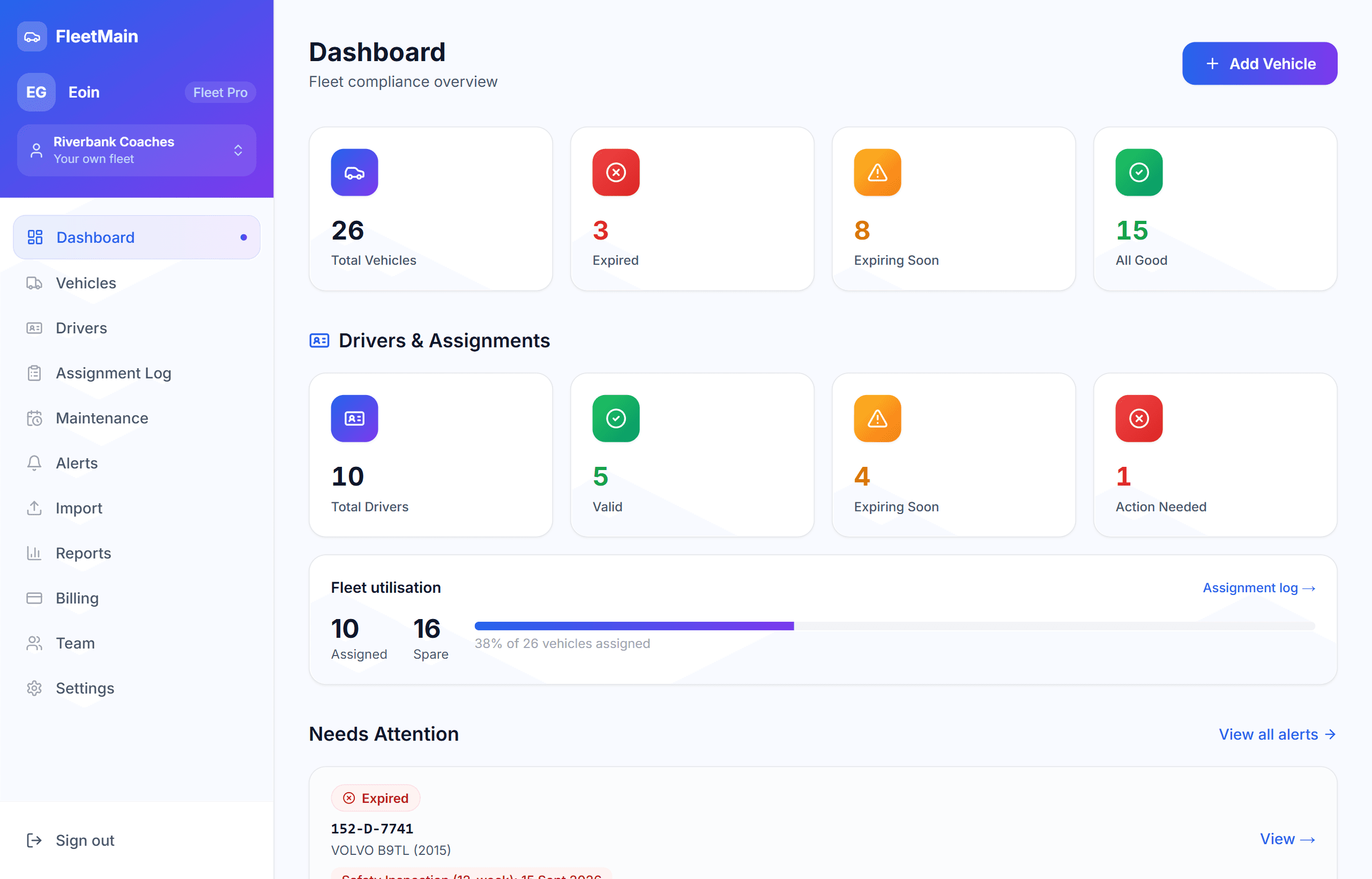Open the Billing page

[x=137, y=598]
